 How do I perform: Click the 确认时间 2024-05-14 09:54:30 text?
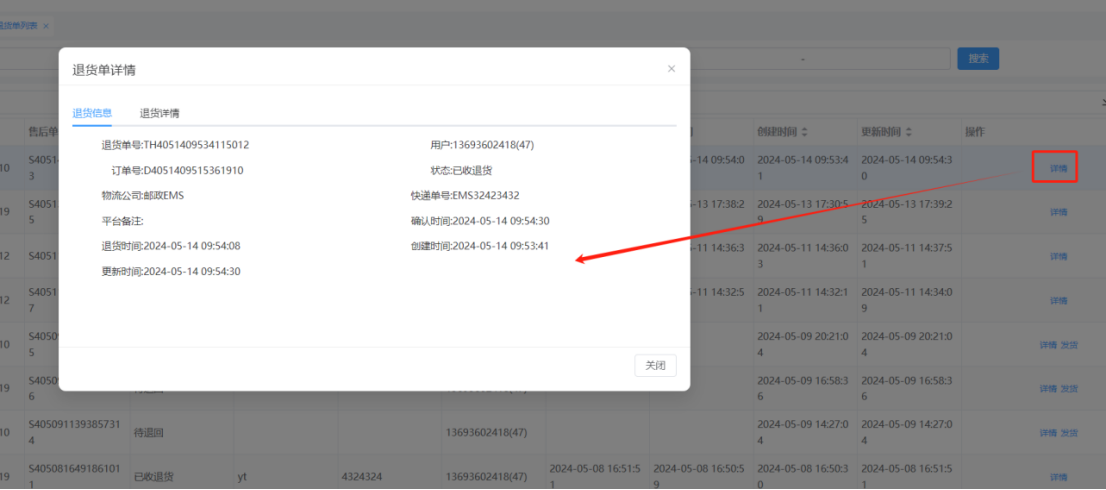pyautogui.click(x=480, y=221)
